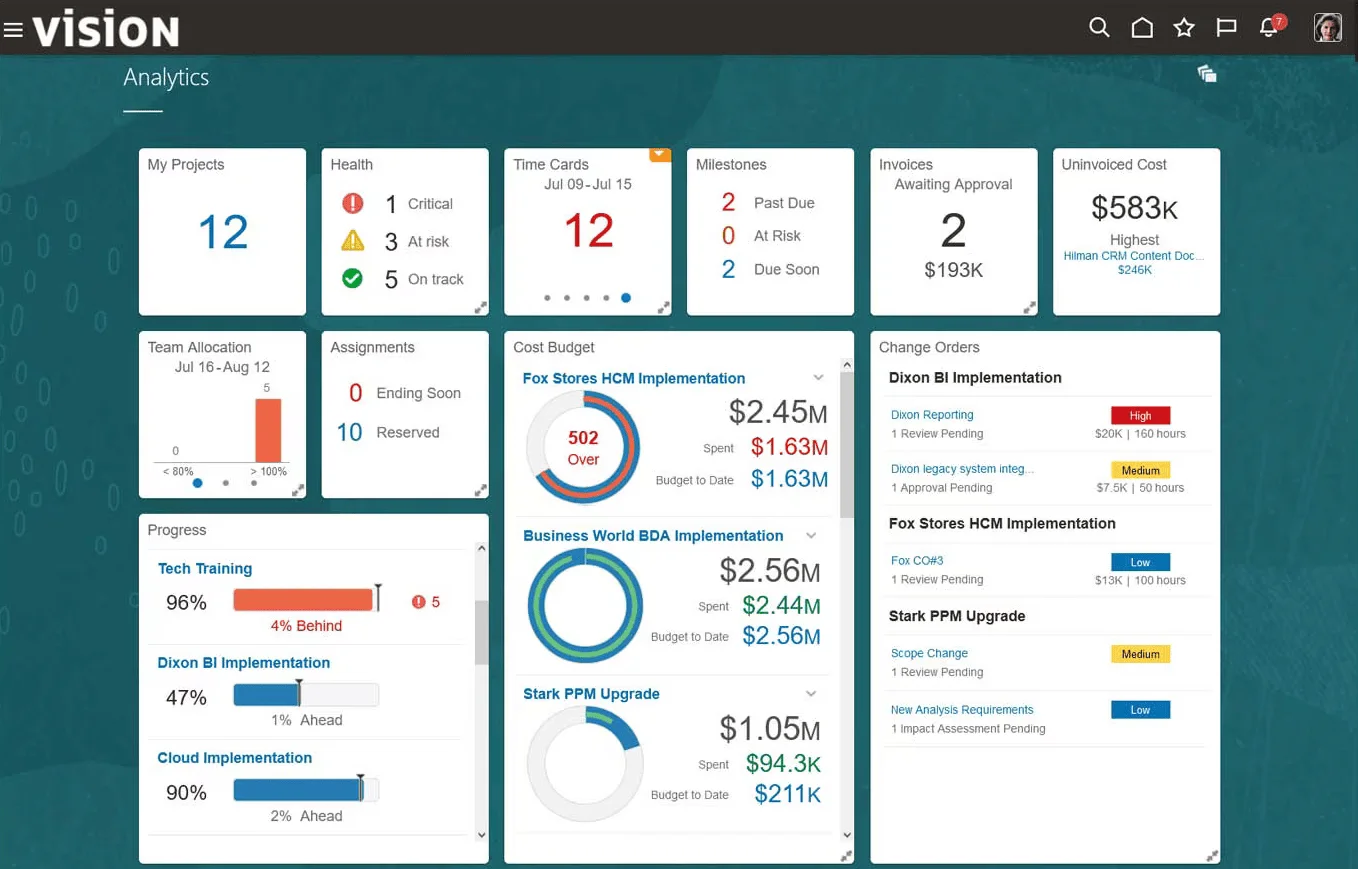Click the Progress panel scroll down arrow

(481, 834)
